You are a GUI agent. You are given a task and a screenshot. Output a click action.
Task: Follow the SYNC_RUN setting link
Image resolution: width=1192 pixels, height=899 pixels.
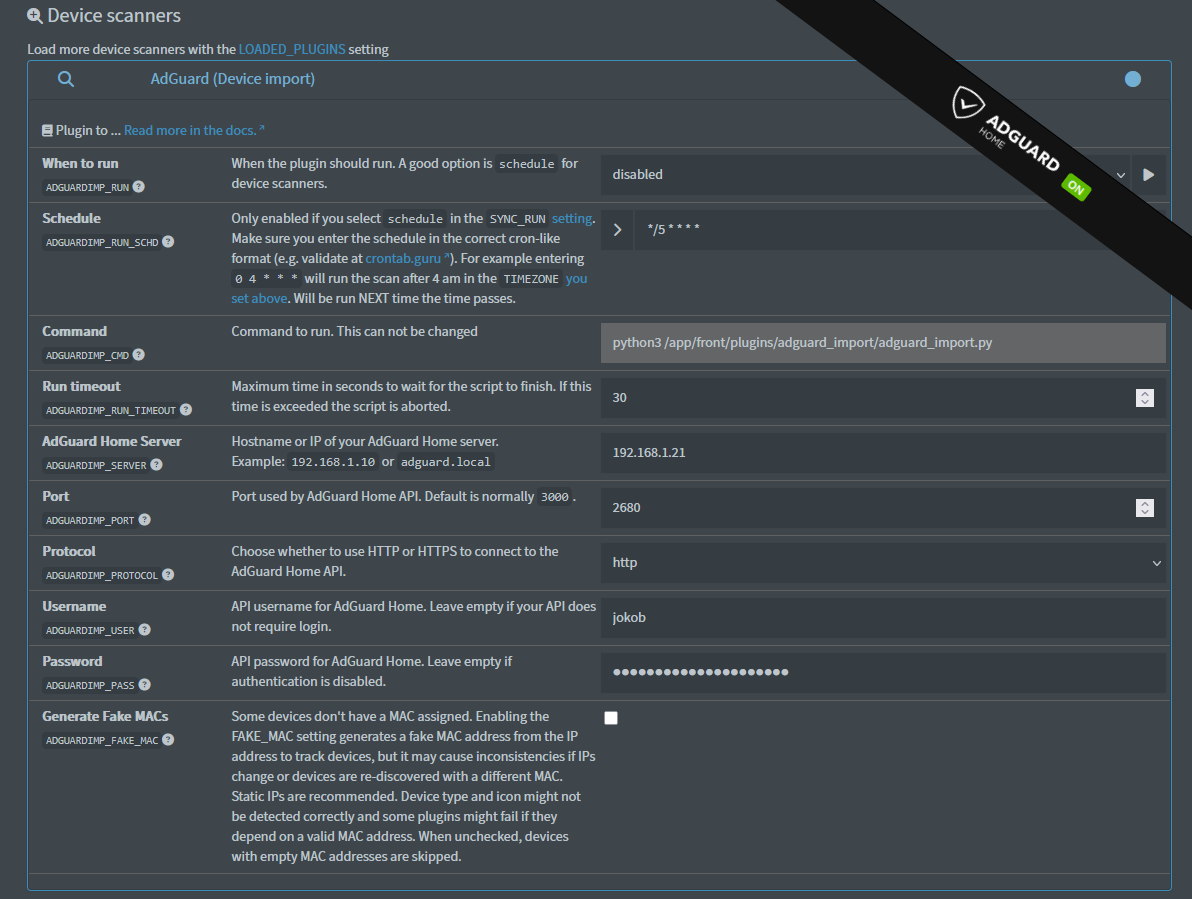click(572, 218)
